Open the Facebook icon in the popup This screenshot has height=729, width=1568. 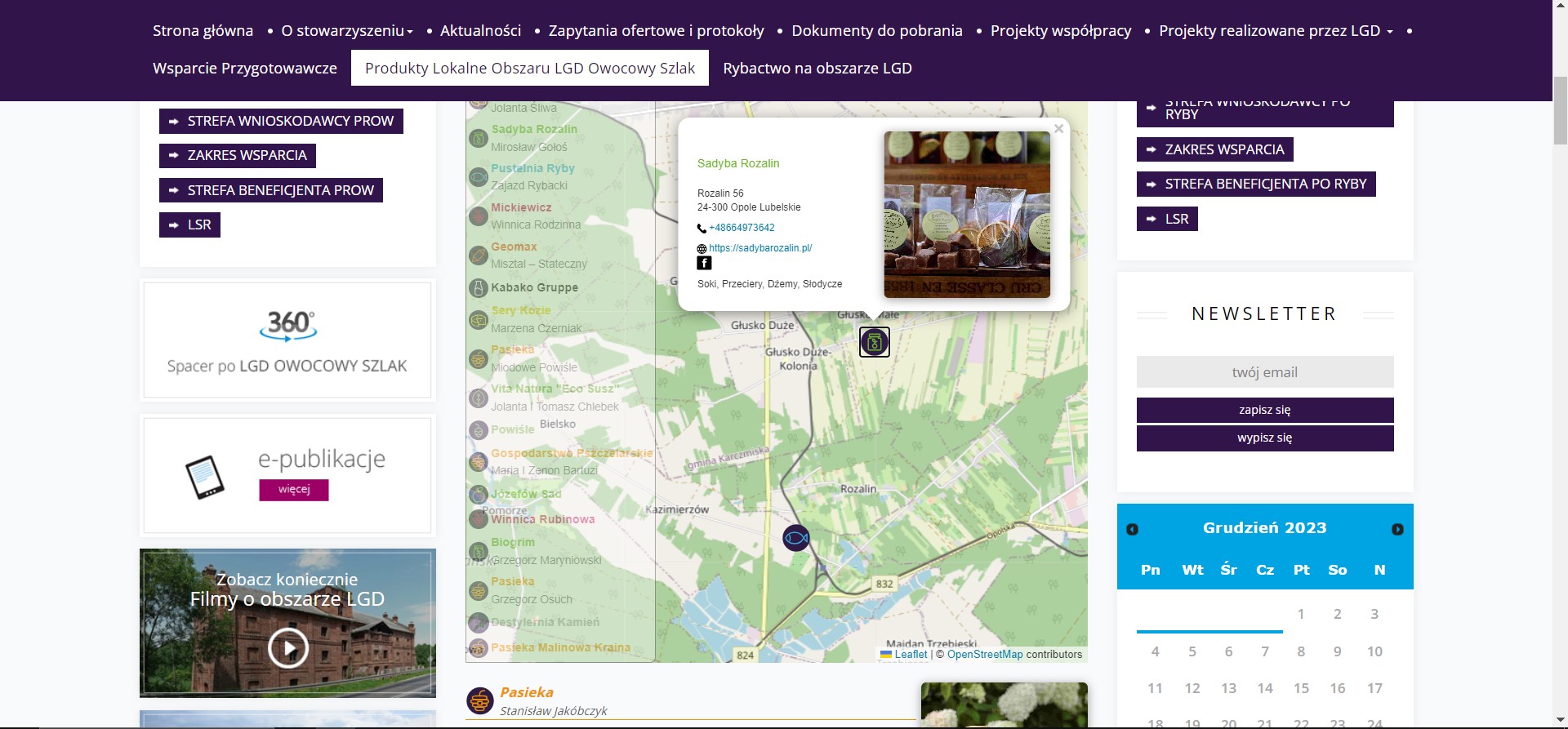tap(704, 263)
